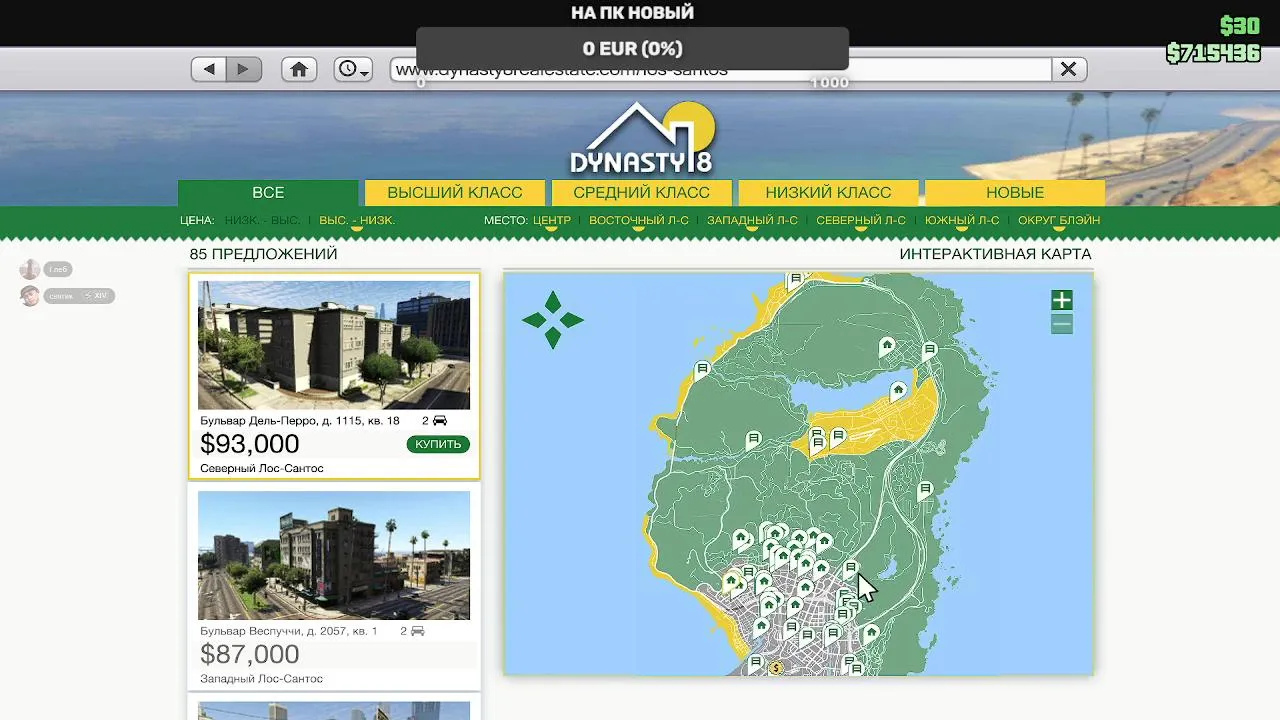
Task: Click the website address bar
Action: pos(720,69)
